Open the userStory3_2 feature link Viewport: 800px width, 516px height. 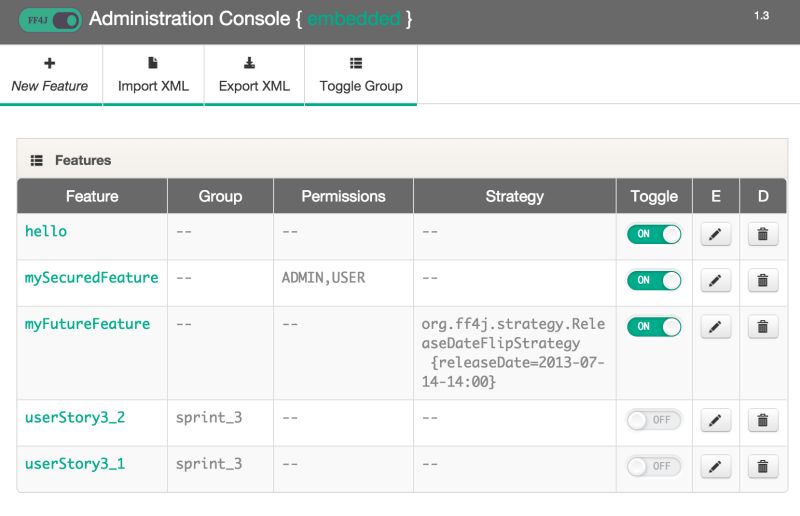75,417
